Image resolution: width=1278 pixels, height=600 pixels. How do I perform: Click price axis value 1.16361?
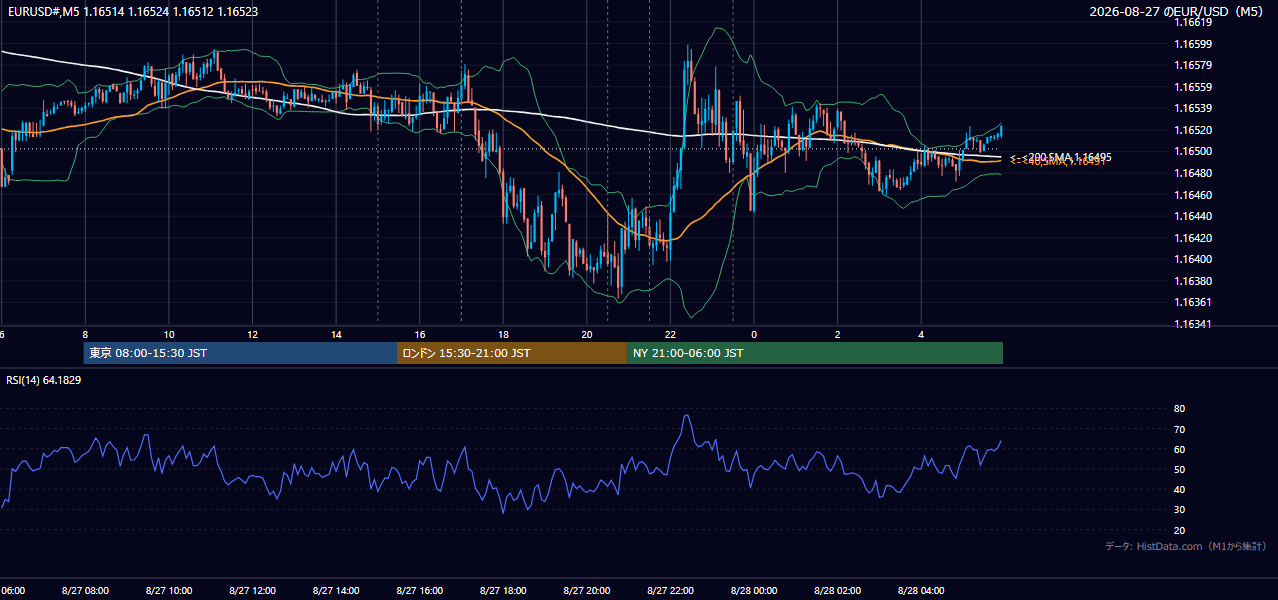tap(1192, 302)
